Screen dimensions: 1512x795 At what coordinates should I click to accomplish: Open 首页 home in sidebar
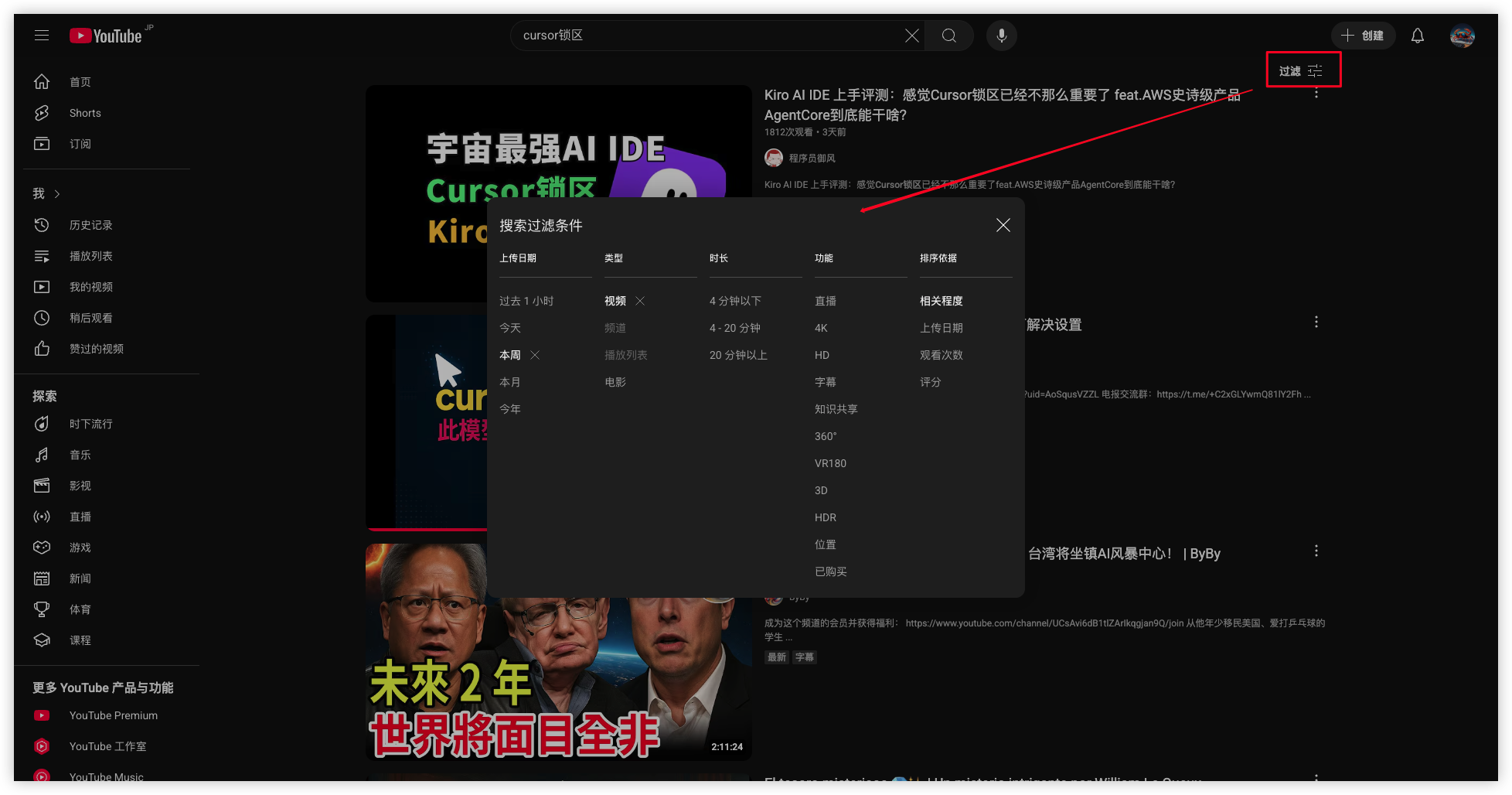point(107,82)
